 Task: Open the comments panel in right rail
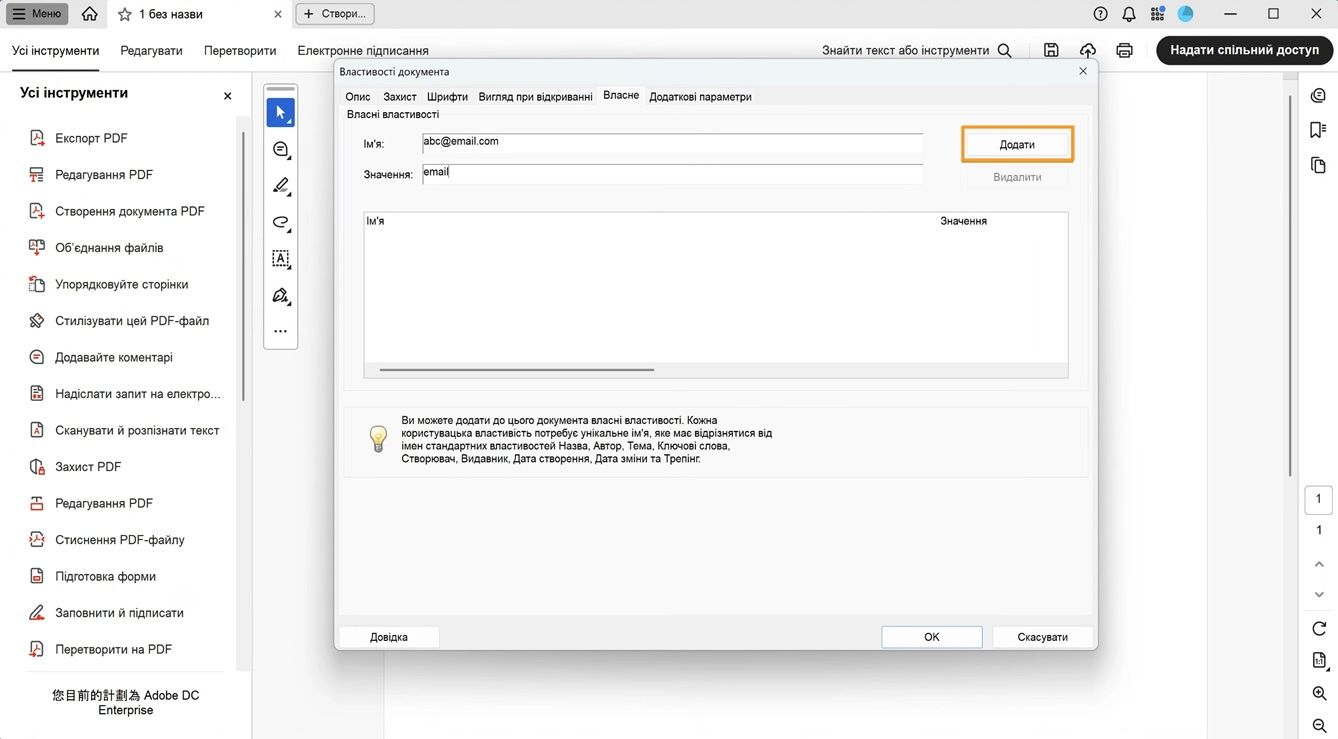(x=1318, y=95)
